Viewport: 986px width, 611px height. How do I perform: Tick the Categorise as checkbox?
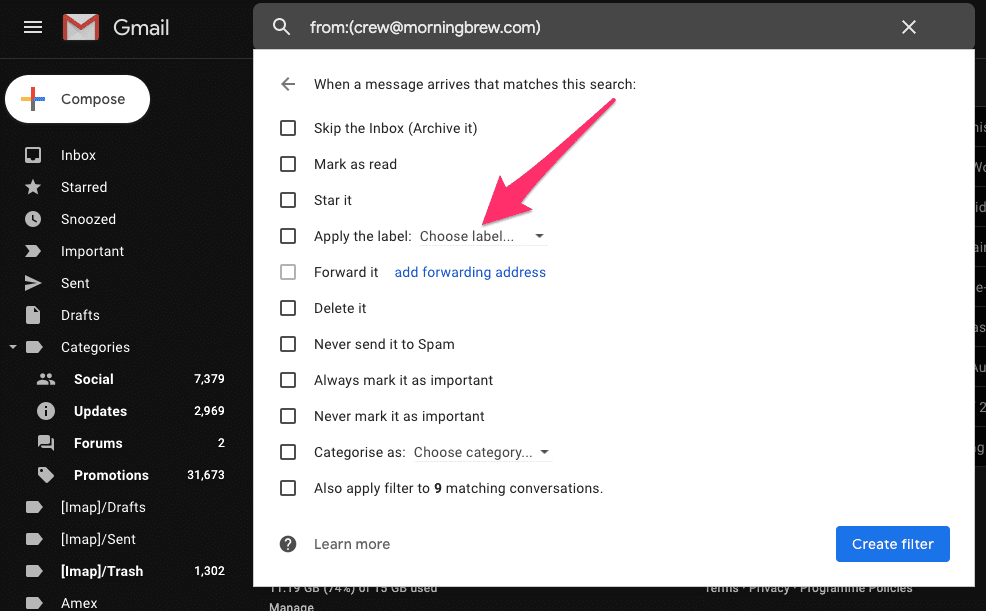point(288,453)
